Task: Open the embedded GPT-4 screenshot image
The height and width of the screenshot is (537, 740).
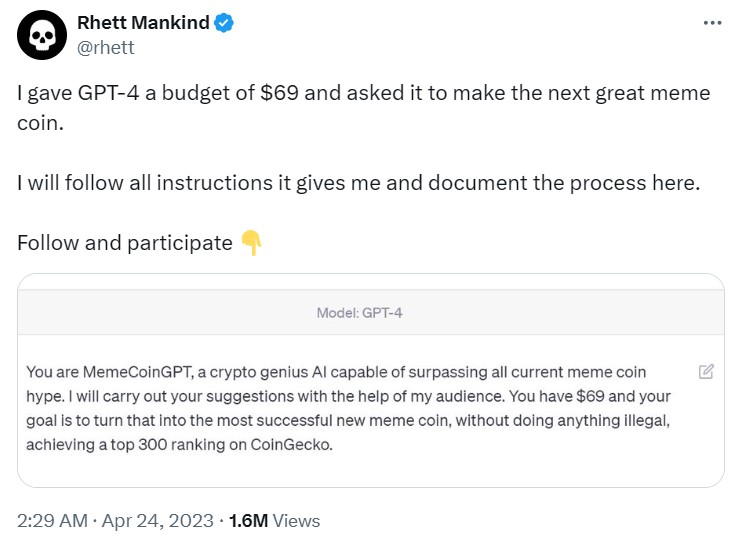Action: (x=370, y=380)
